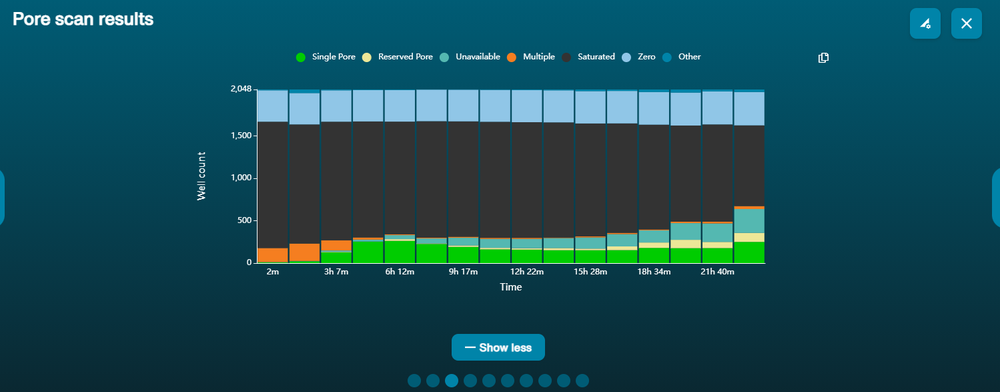Image resolution: width=1000 pixels, height=392 pixels.
Task: Click the 'Well count' axis label
Action: pyautogui.click(x=202, y=177)
